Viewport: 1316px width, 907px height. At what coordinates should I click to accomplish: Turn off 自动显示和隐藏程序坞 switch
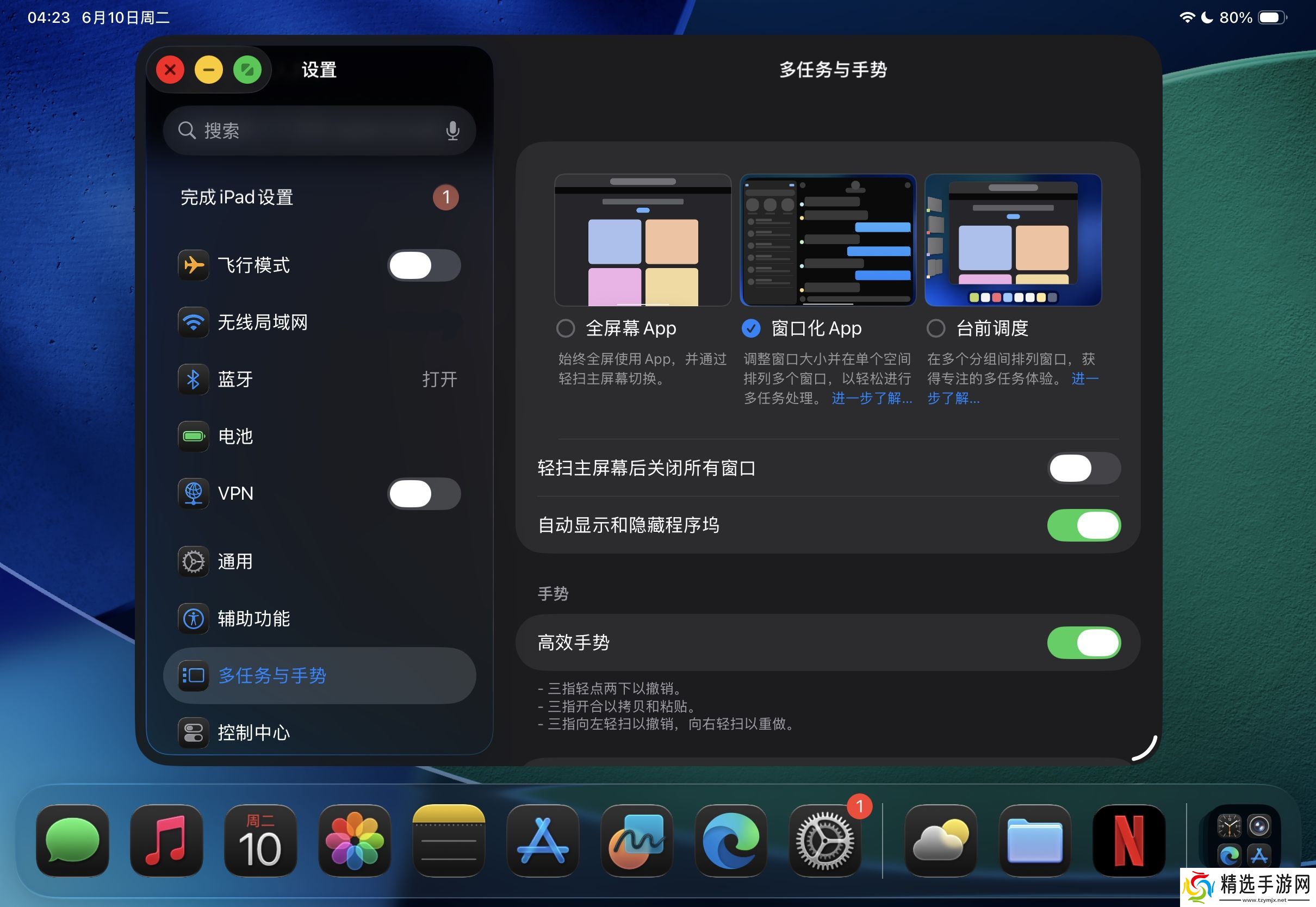click(x=1084, y=525)
